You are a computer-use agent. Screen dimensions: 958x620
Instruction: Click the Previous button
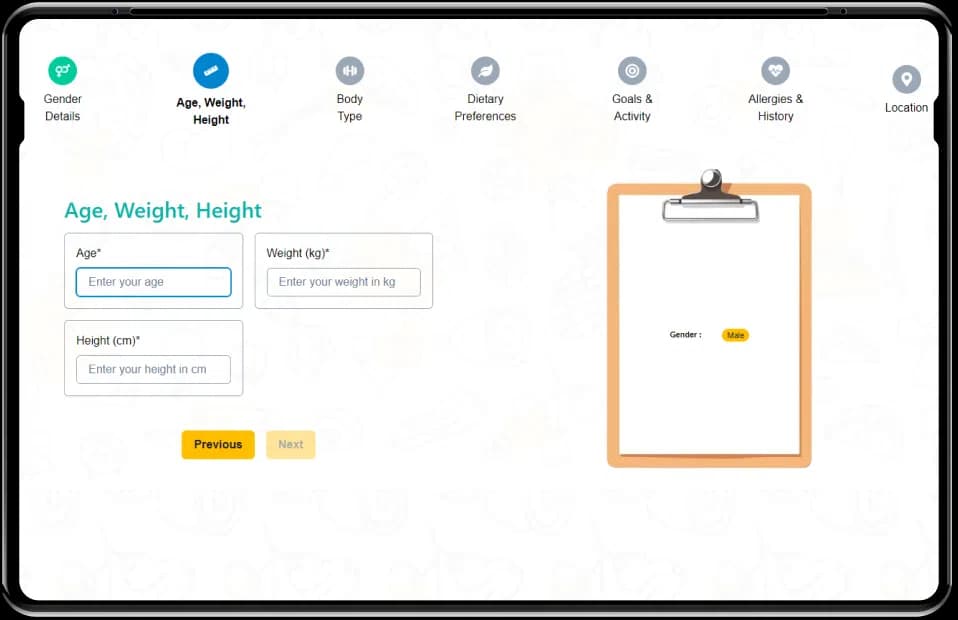(x=217, y=444)
